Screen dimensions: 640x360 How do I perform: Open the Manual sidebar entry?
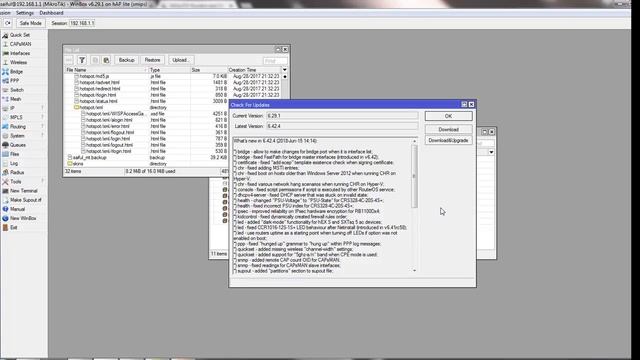point(17,209)
